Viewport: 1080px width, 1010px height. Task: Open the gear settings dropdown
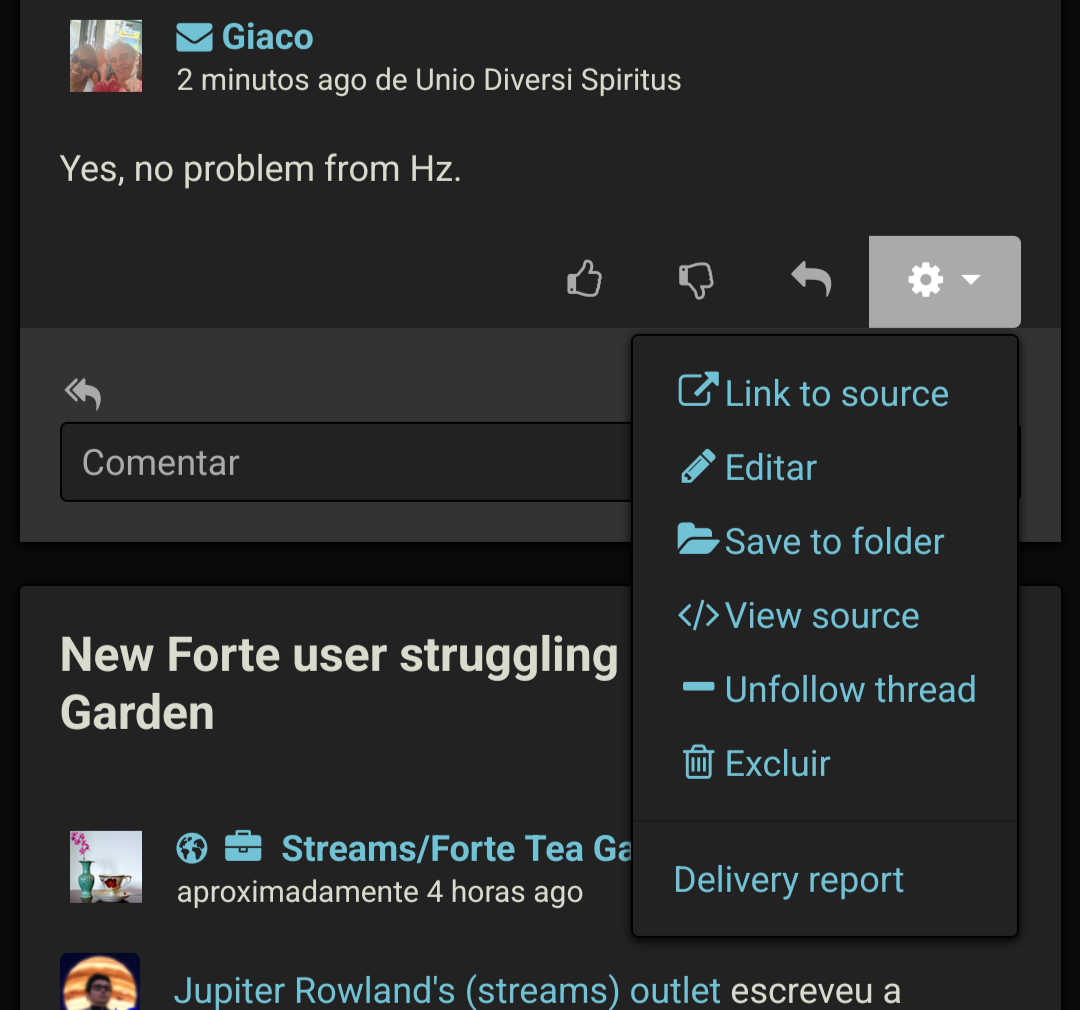click(944, 281)
